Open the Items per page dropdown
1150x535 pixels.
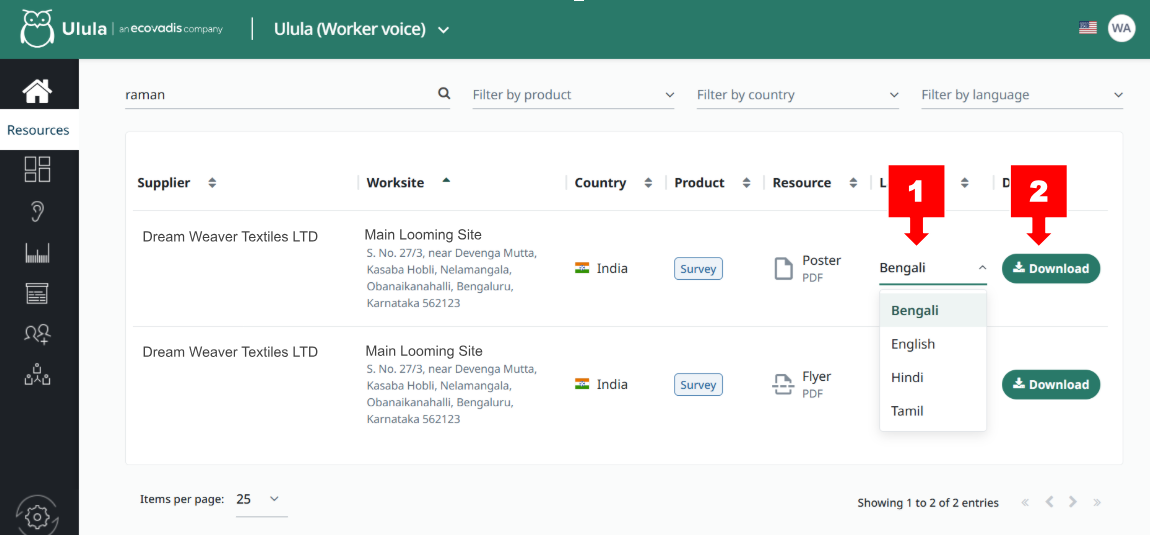(261, 500)
